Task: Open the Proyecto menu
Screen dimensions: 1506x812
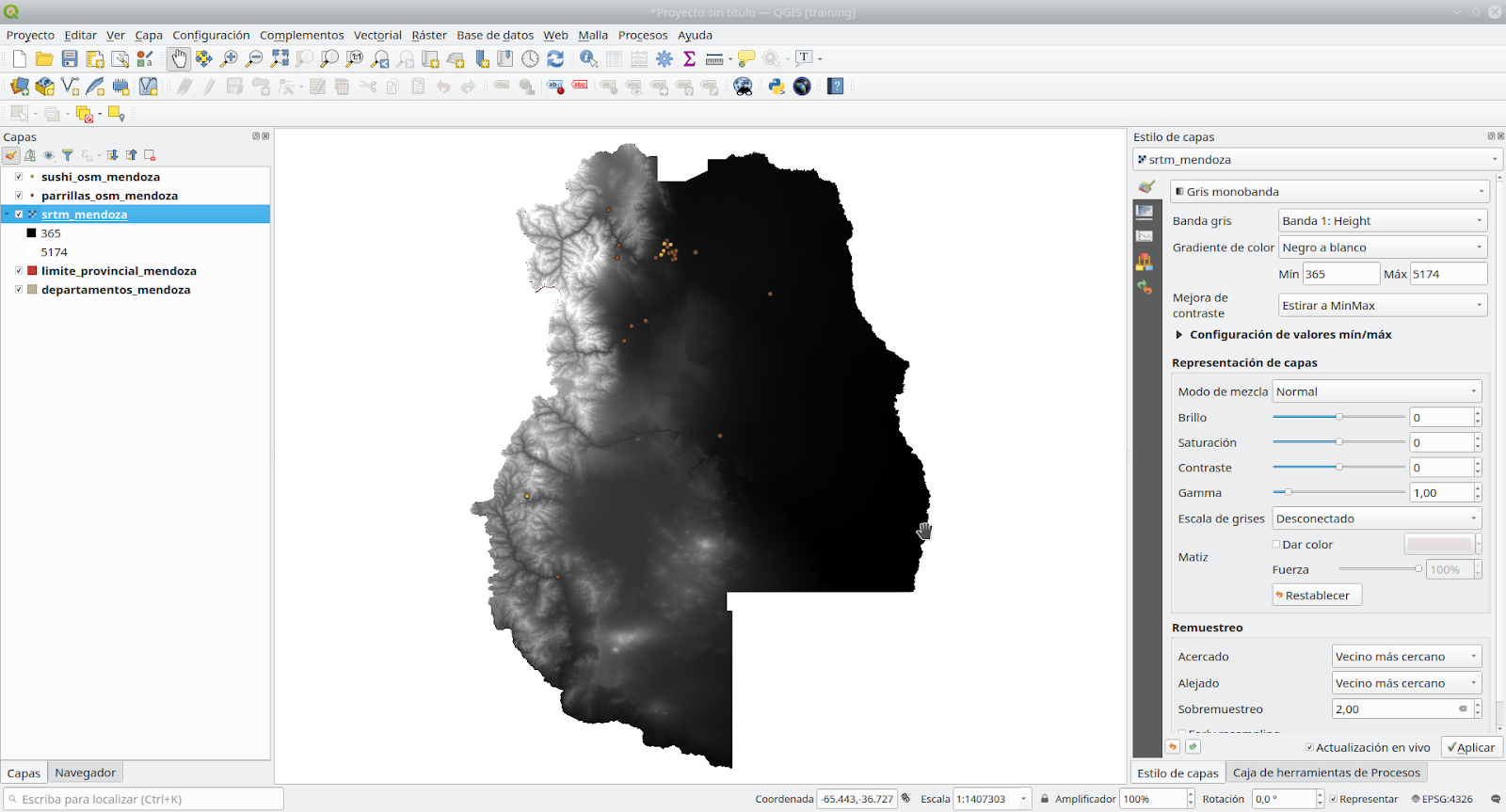Action: click(30, 35)
